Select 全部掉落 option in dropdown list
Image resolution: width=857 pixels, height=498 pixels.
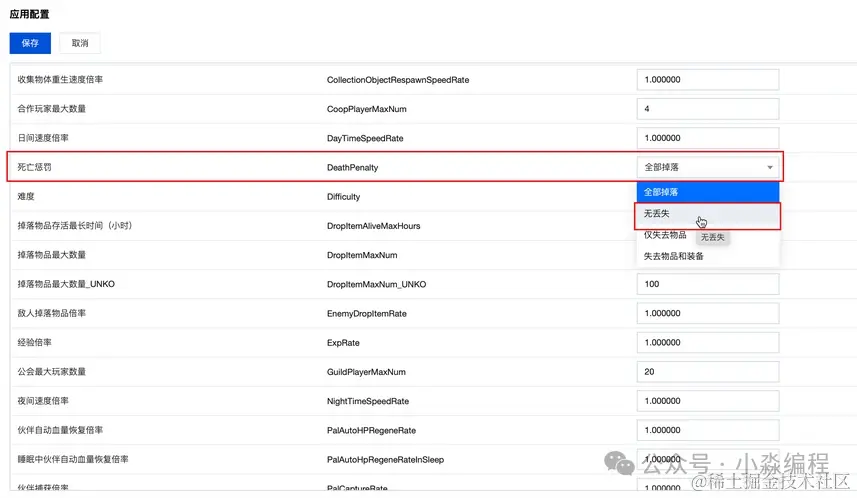tap(708, 192)
